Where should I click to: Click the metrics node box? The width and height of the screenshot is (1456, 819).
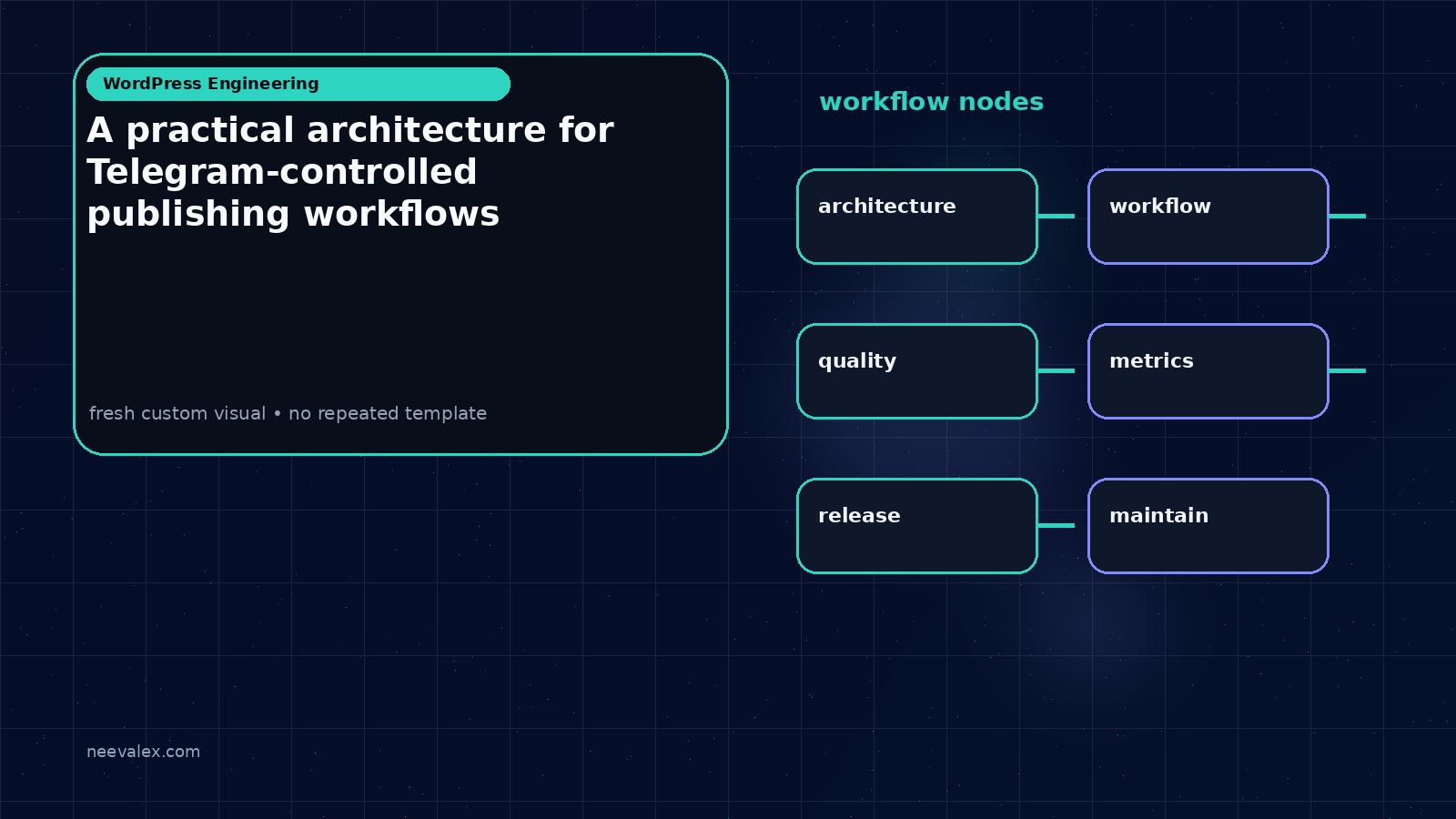[1208, 371]
